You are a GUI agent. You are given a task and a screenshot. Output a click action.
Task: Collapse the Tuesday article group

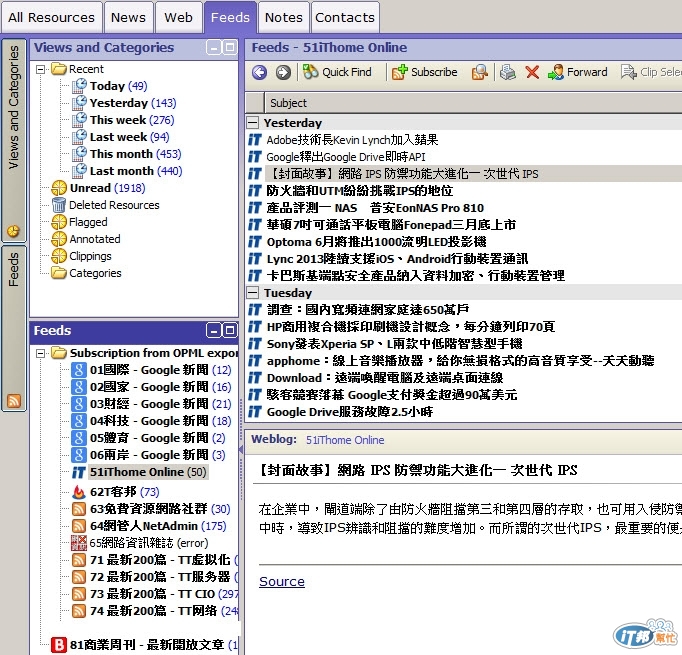pyautogui.click(x=253, y=293)
